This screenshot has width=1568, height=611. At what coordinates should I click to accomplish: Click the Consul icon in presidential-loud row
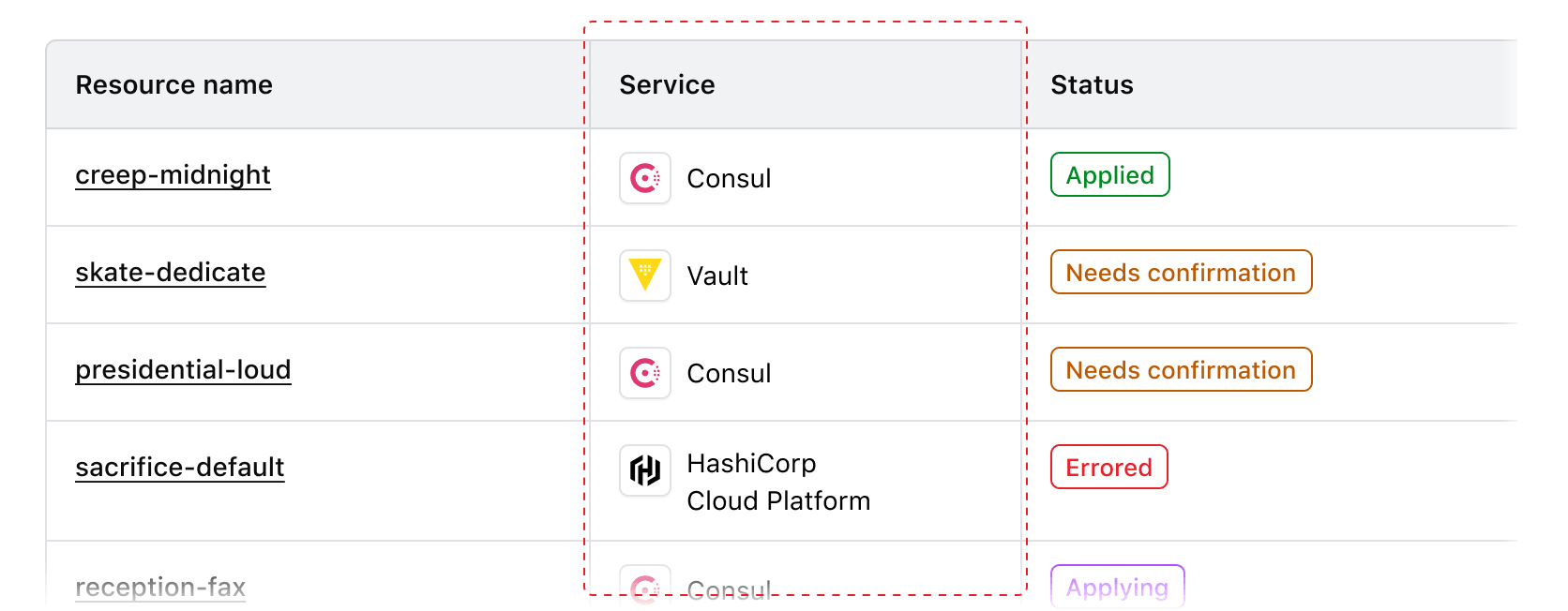click(x=645, y=373)
